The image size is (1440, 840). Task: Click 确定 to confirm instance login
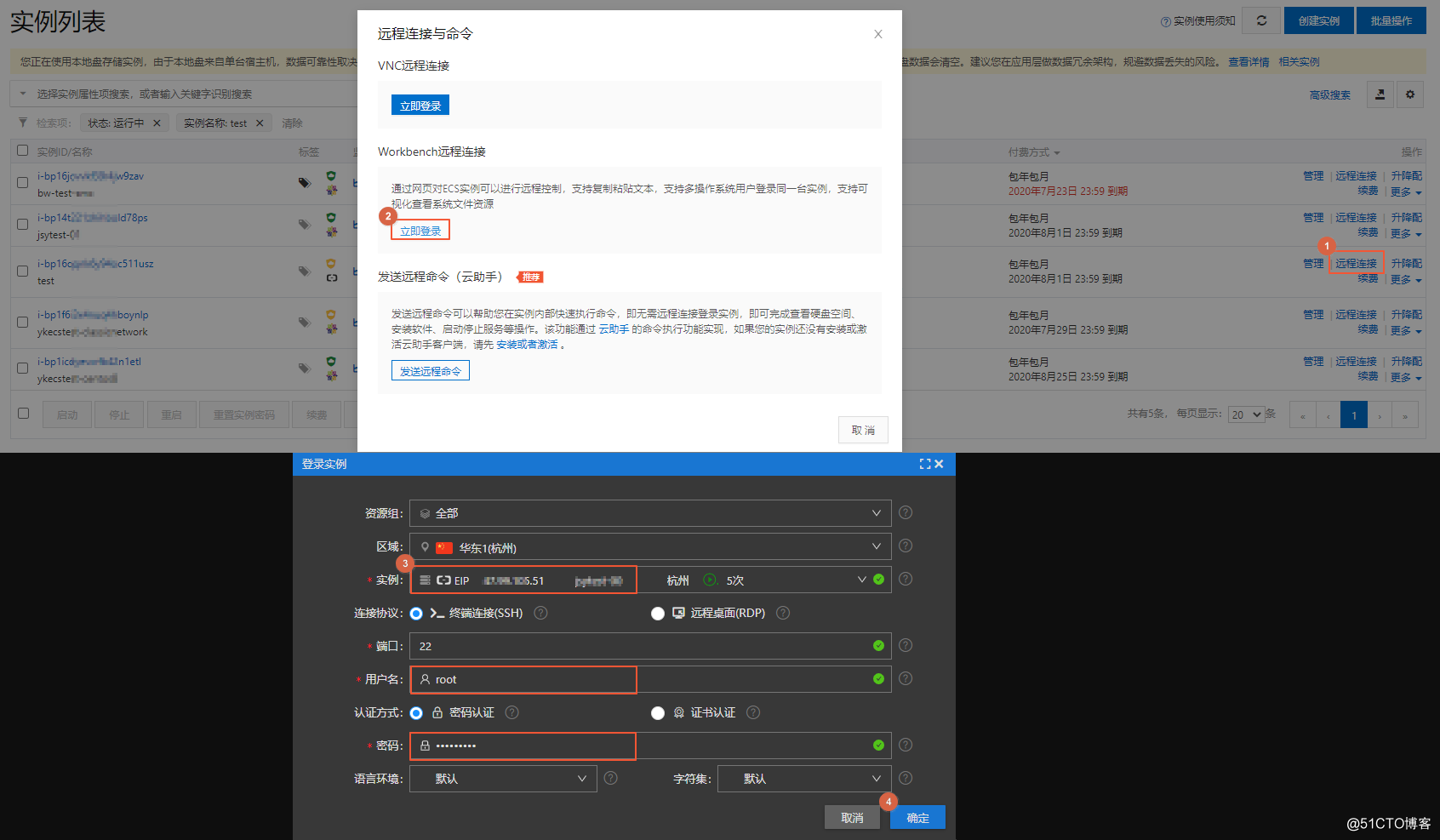(x=917, y=817)
